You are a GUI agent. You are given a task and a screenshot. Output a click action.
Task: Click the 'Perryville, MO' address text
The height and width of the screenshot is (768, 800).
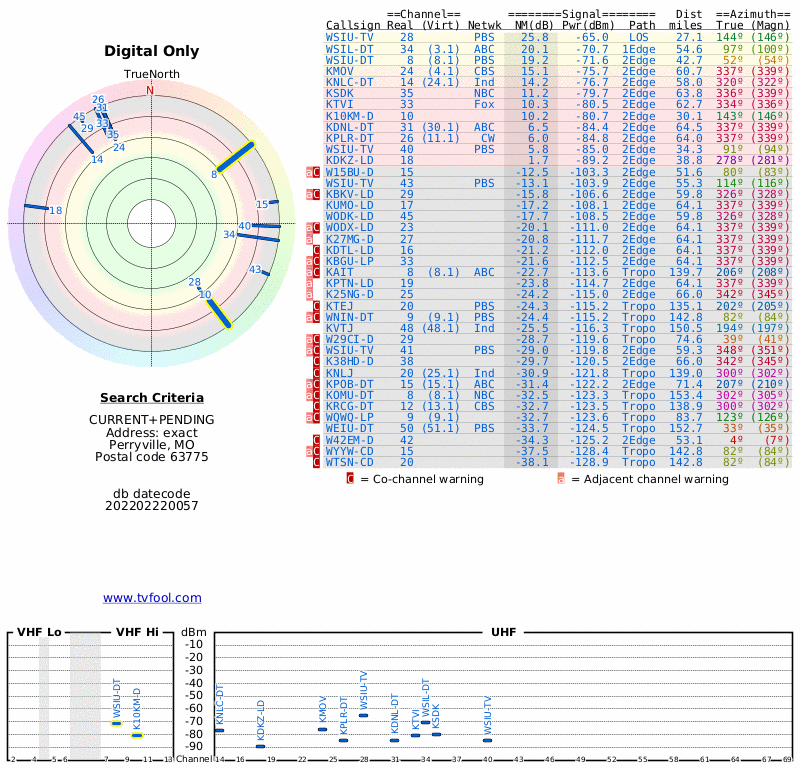pos(152,444)
